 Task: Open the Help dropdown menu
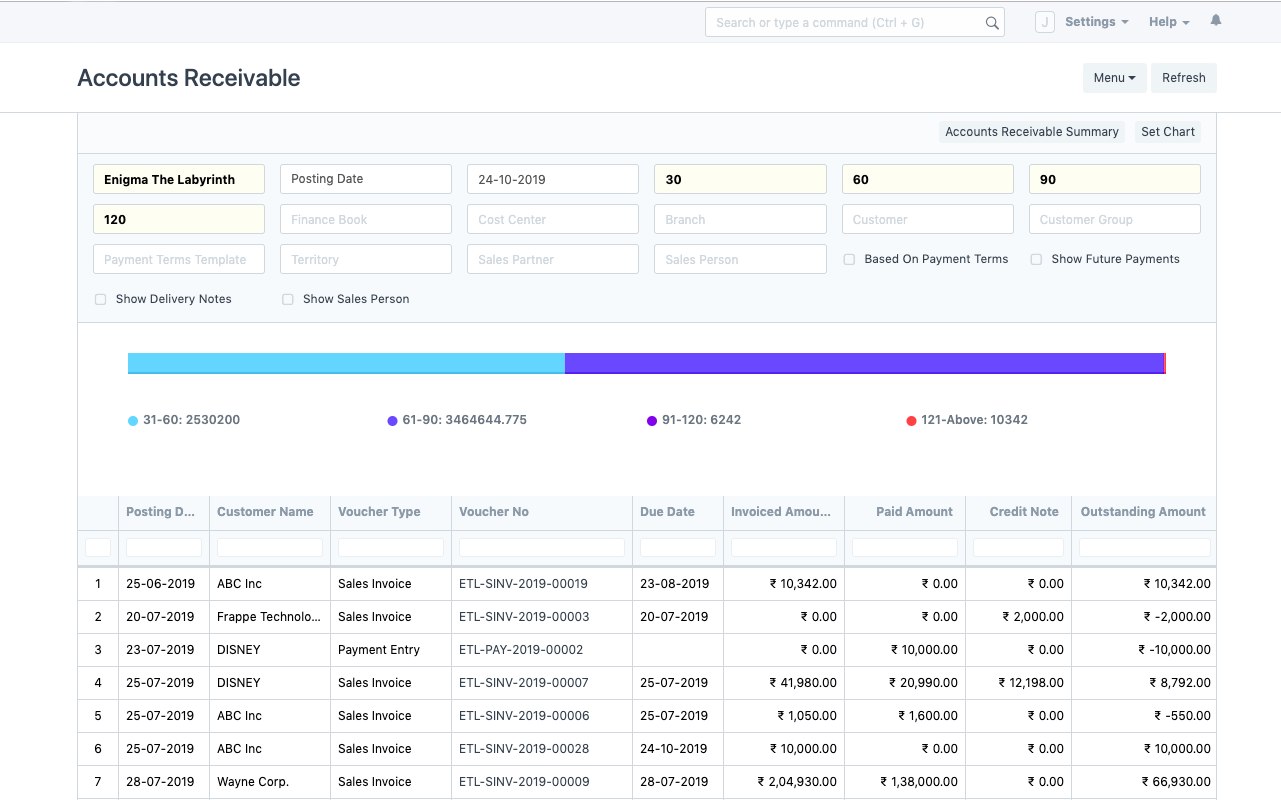pos(1168,22)
